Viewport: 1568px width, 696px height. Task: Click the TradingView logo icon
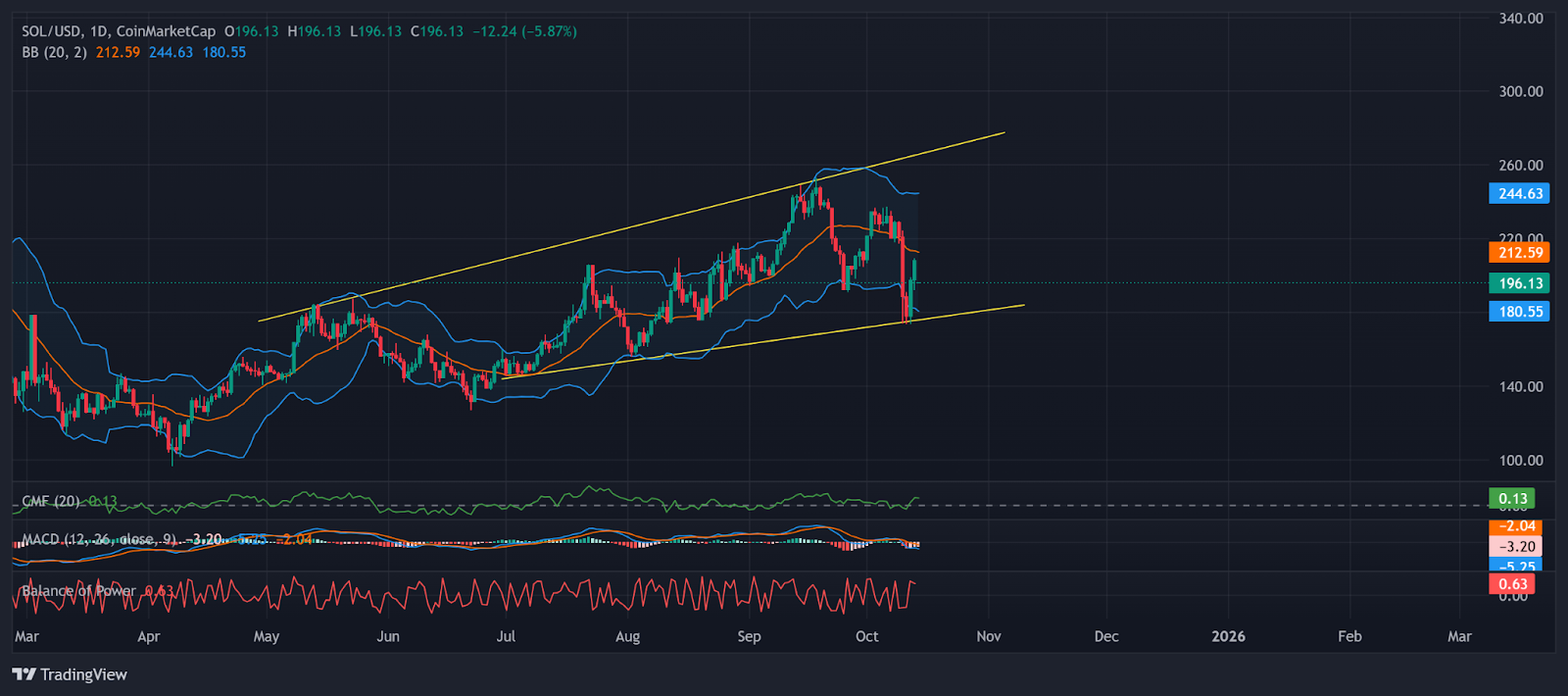(24, 674)
